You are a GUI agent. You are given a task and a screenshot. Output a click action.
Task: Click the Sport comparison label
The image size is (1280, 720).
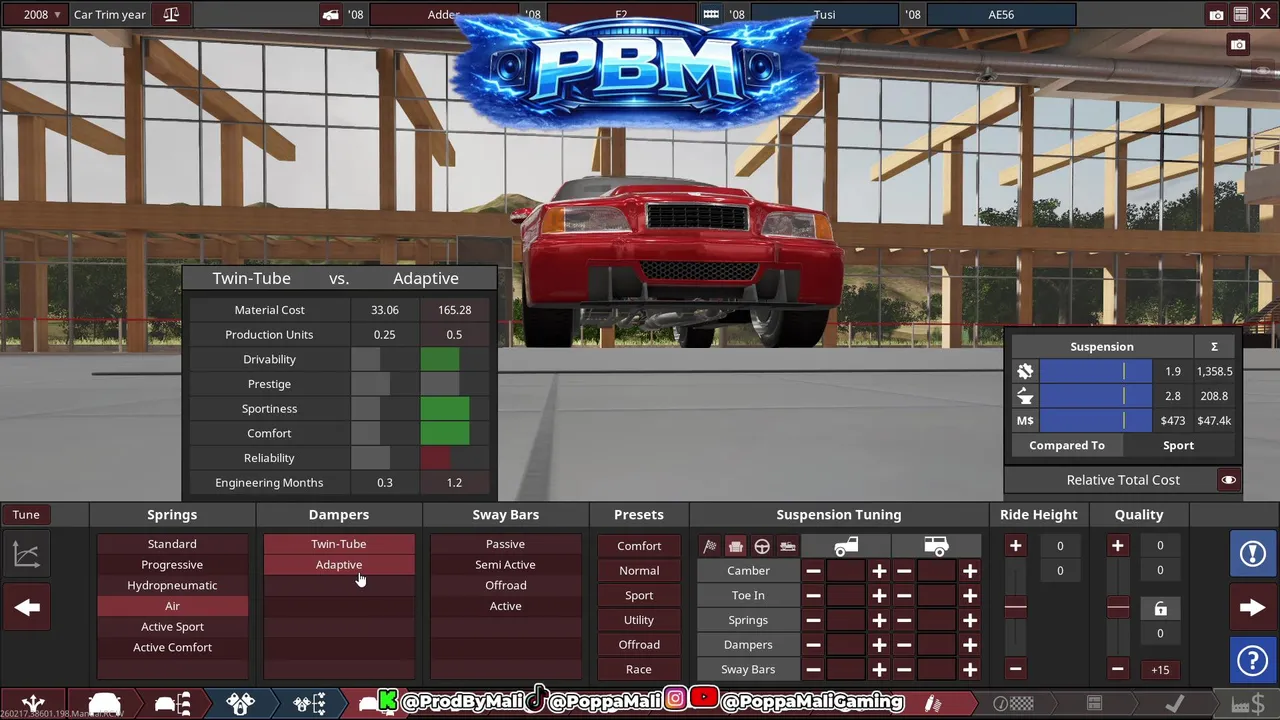pyautogui.click(x=1178, y=445)
